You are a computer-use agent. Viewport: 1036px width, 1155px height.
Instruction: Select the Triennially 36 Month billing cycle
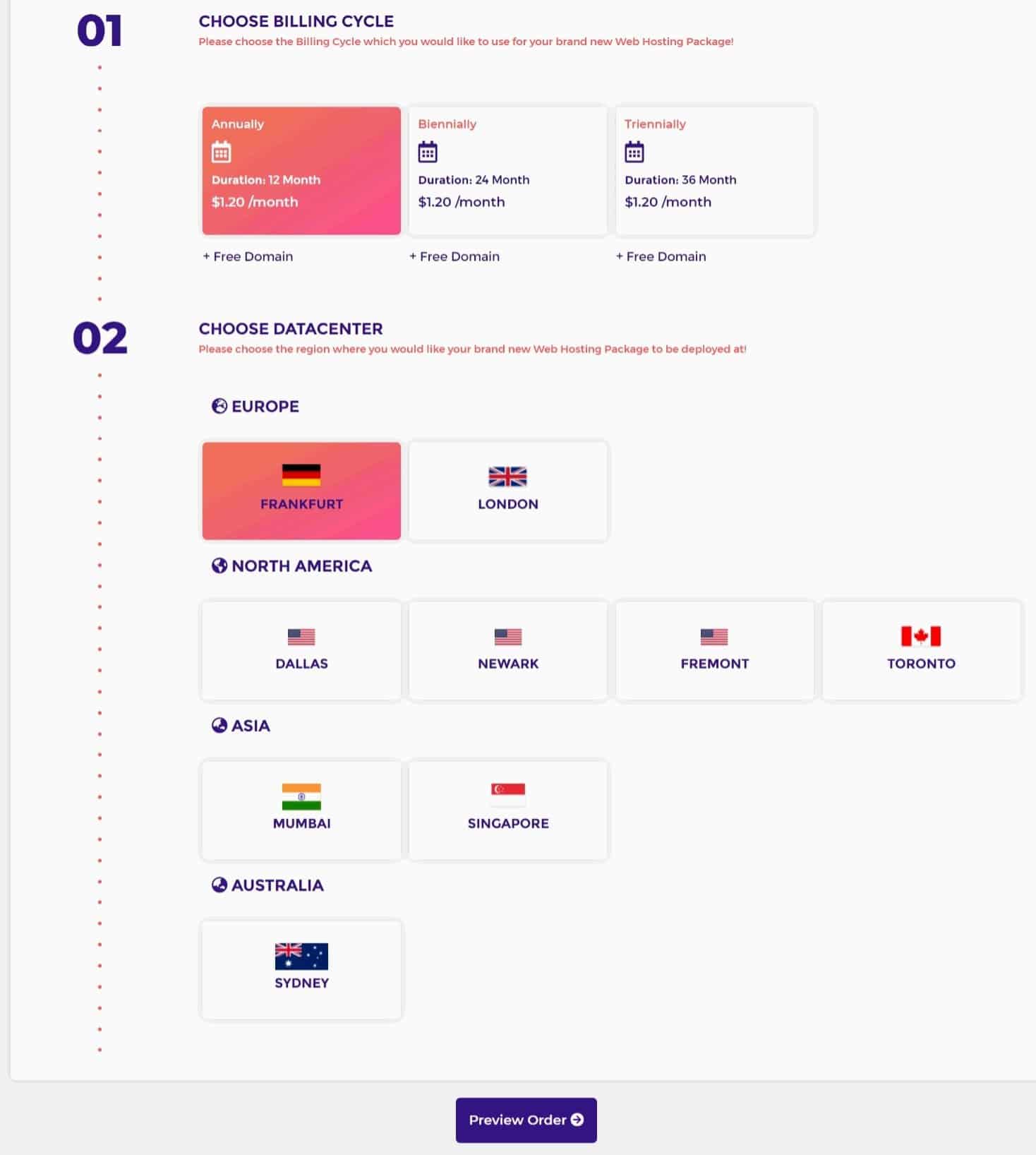(x=715, y=171)
